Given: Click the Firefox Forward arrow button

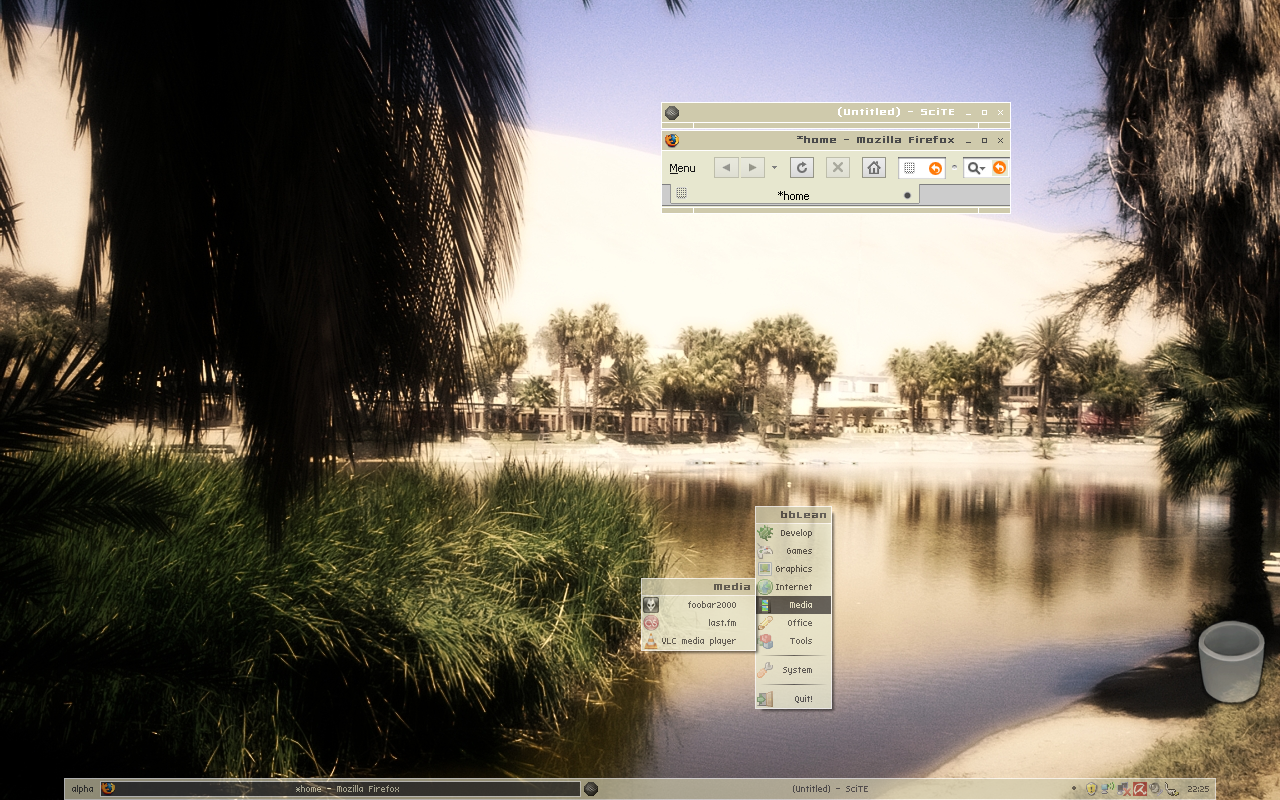Looking at the screenshot, I should click(x=752, y=168).
